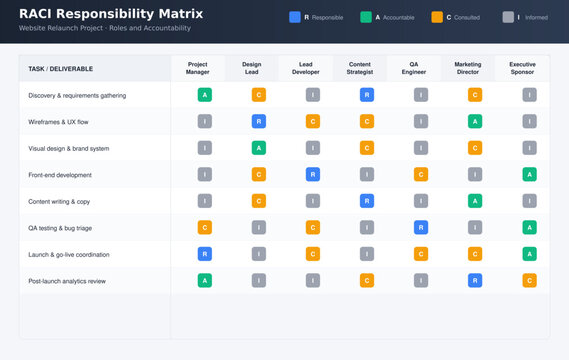Click QA Engineer's R badge for QA testing
Screen dimensions: 569x360
pyautogui.click(x=421, y=227)
